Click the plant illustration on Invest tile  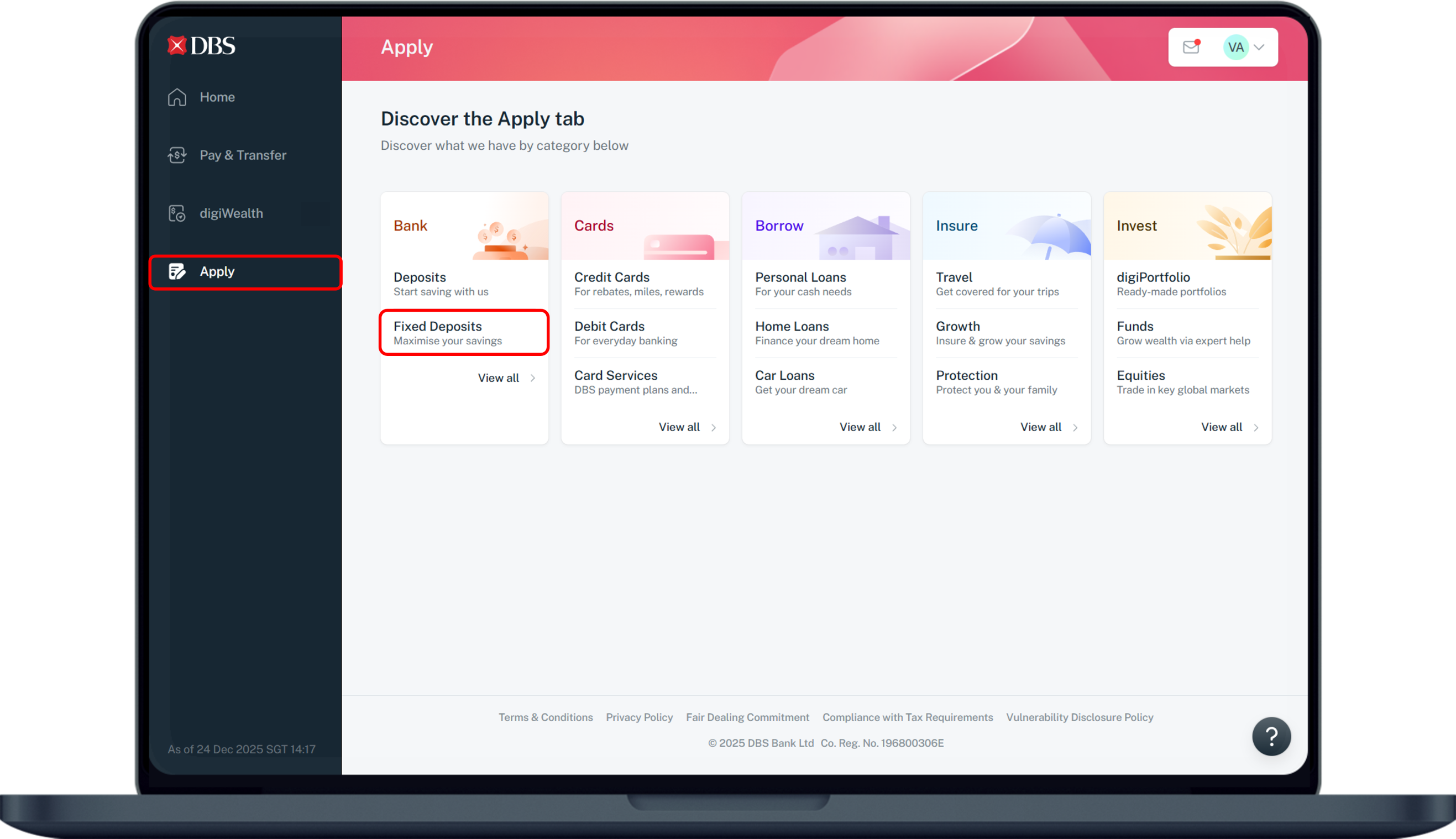tap(1234, 232)
